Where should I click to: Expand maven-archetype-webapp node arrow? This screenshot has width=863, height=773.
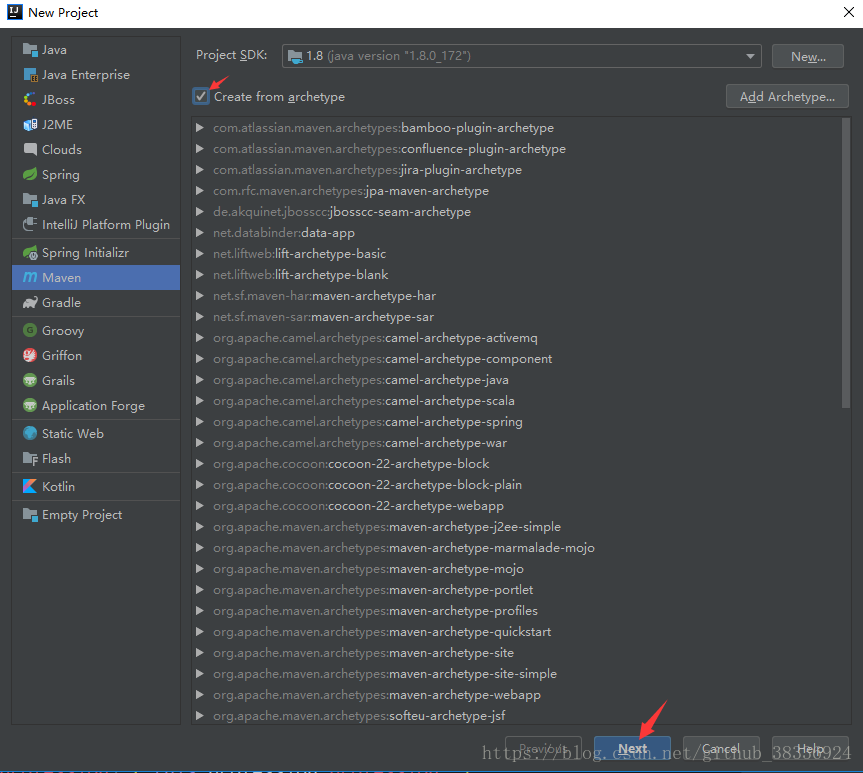[x=200, y=695]
